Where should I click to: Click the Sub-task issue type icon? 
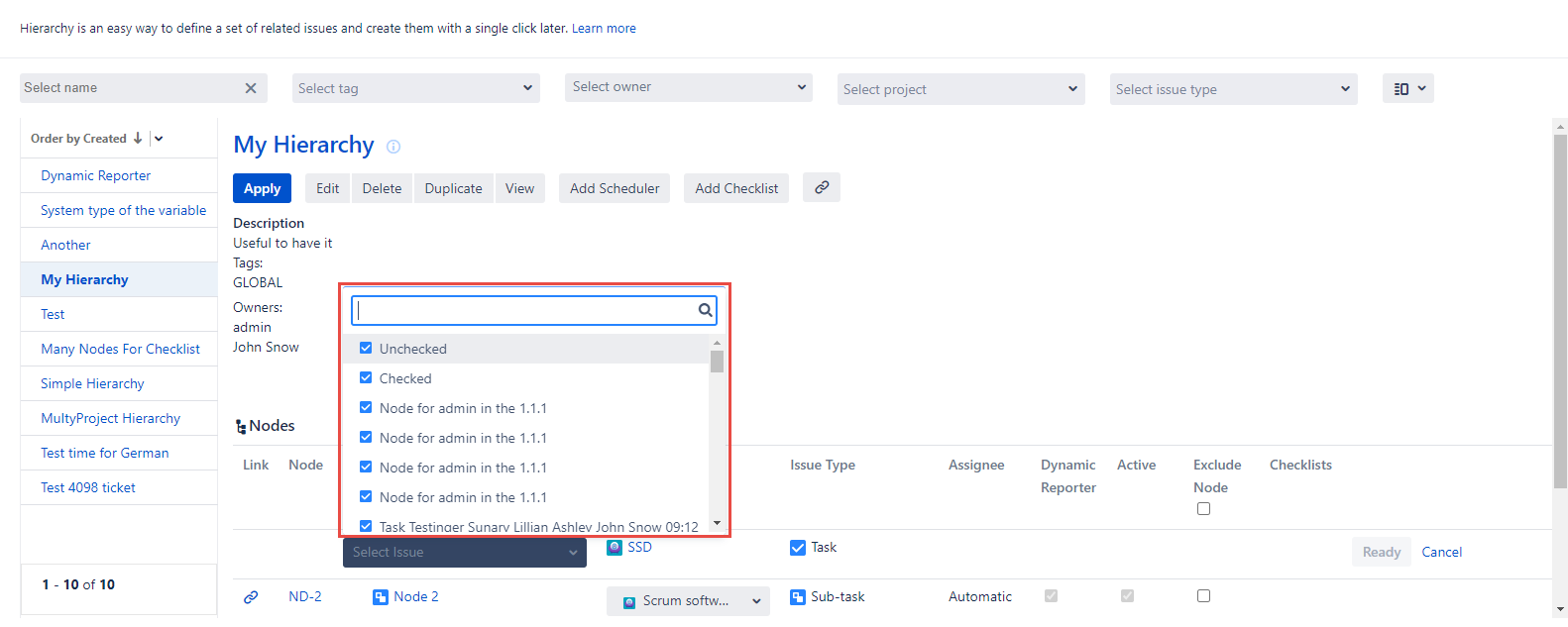797,596
